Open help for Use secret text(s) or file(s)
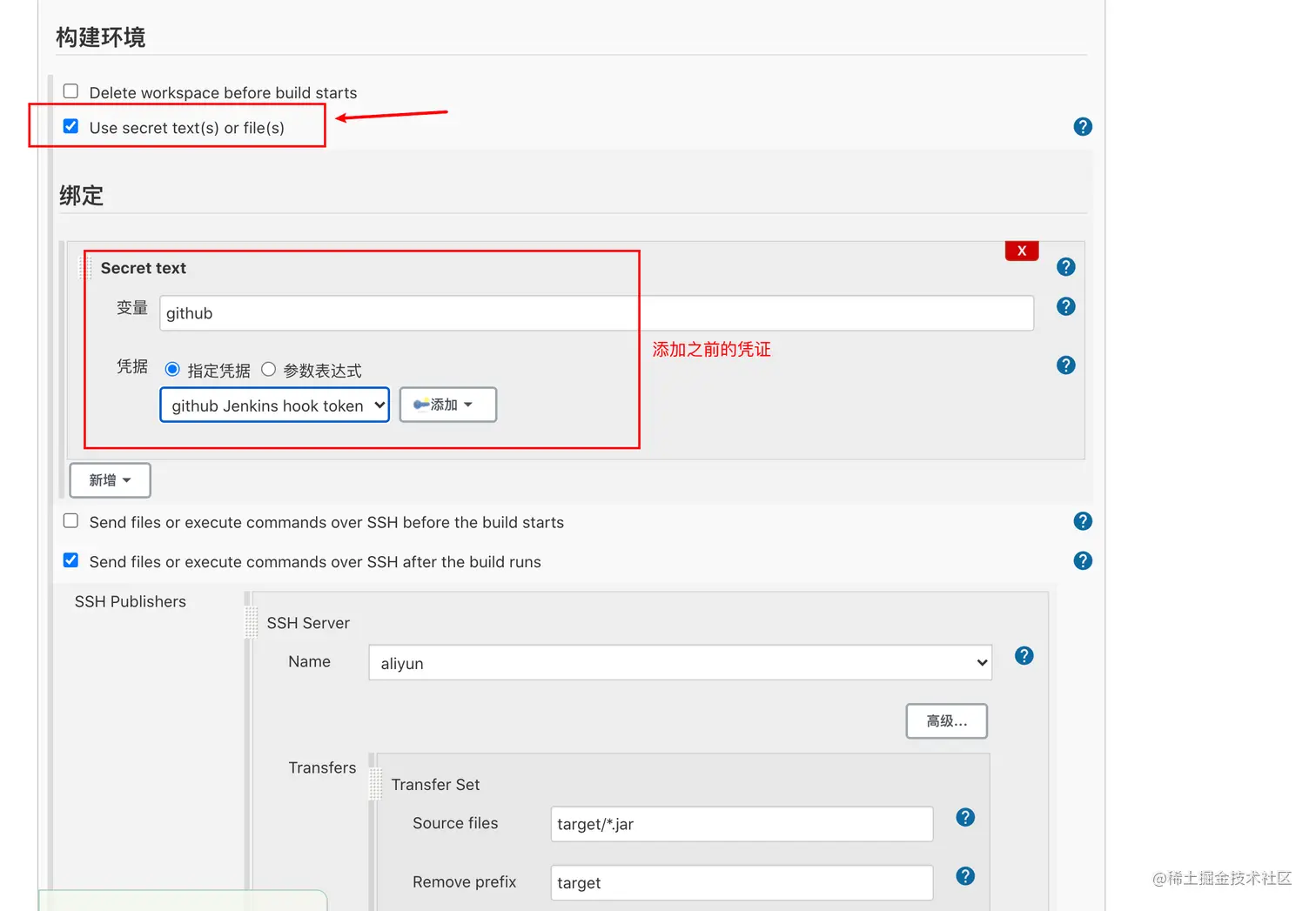 tap(1083, 127)
